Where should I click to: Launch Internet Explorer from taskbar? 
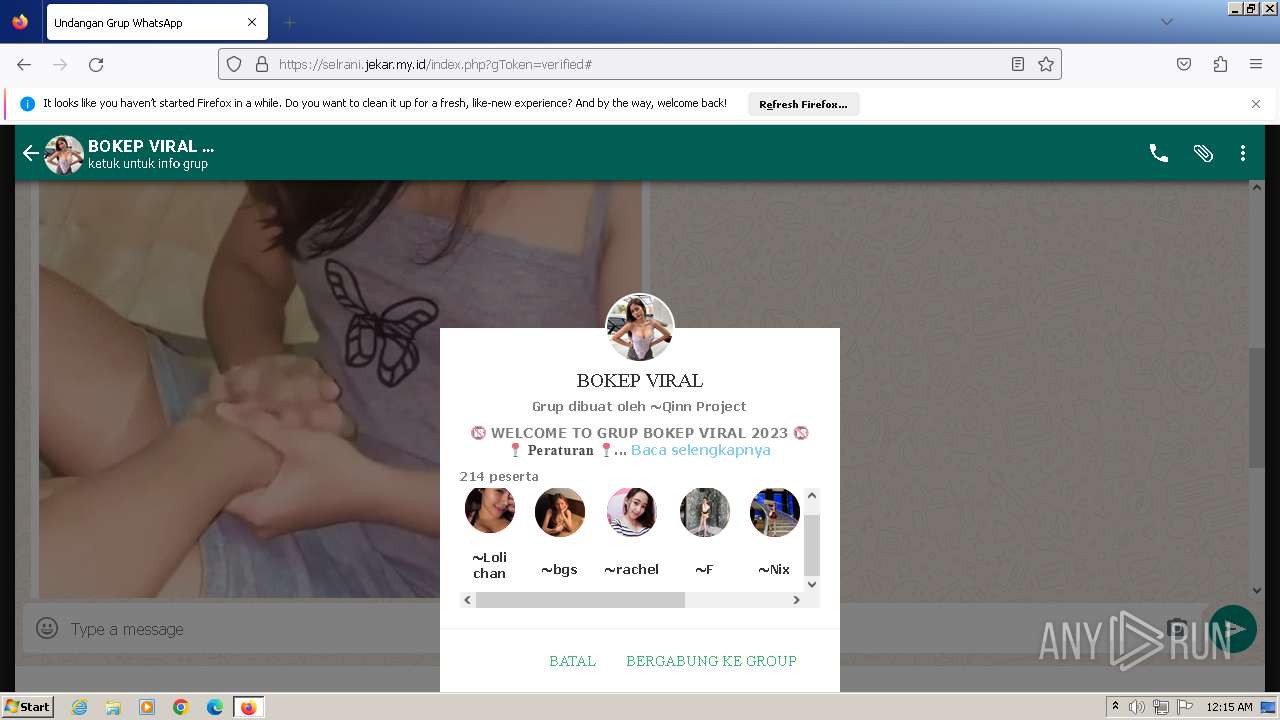pyautogui.click(x=79, y=707)
